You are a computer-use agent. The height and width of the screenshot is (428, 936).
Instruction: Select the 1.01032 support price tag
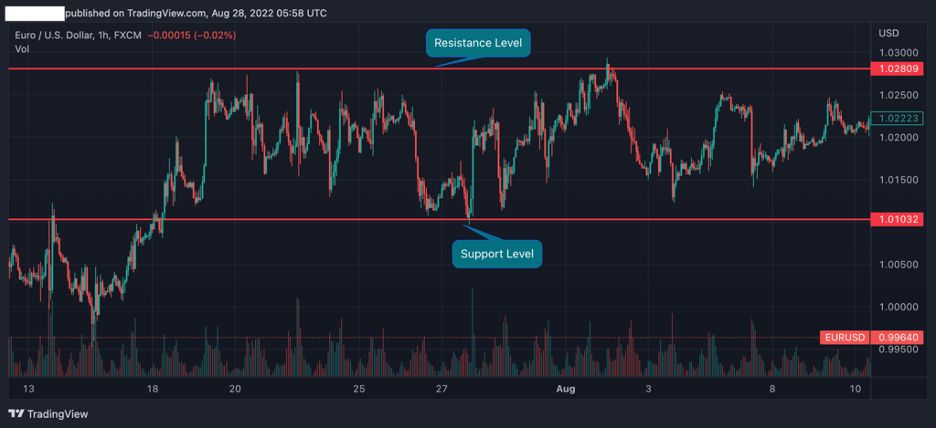point(895,219)
